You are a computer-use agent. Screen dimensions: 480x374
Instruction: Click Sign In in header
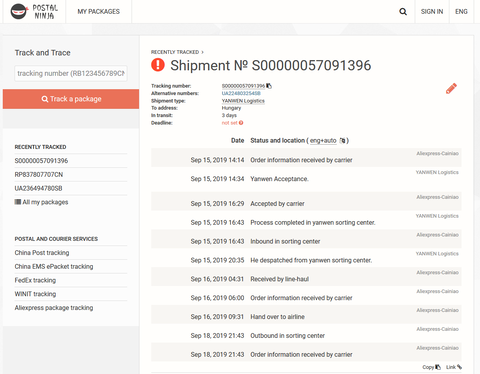pyautogui.click(x=432, y=12)
